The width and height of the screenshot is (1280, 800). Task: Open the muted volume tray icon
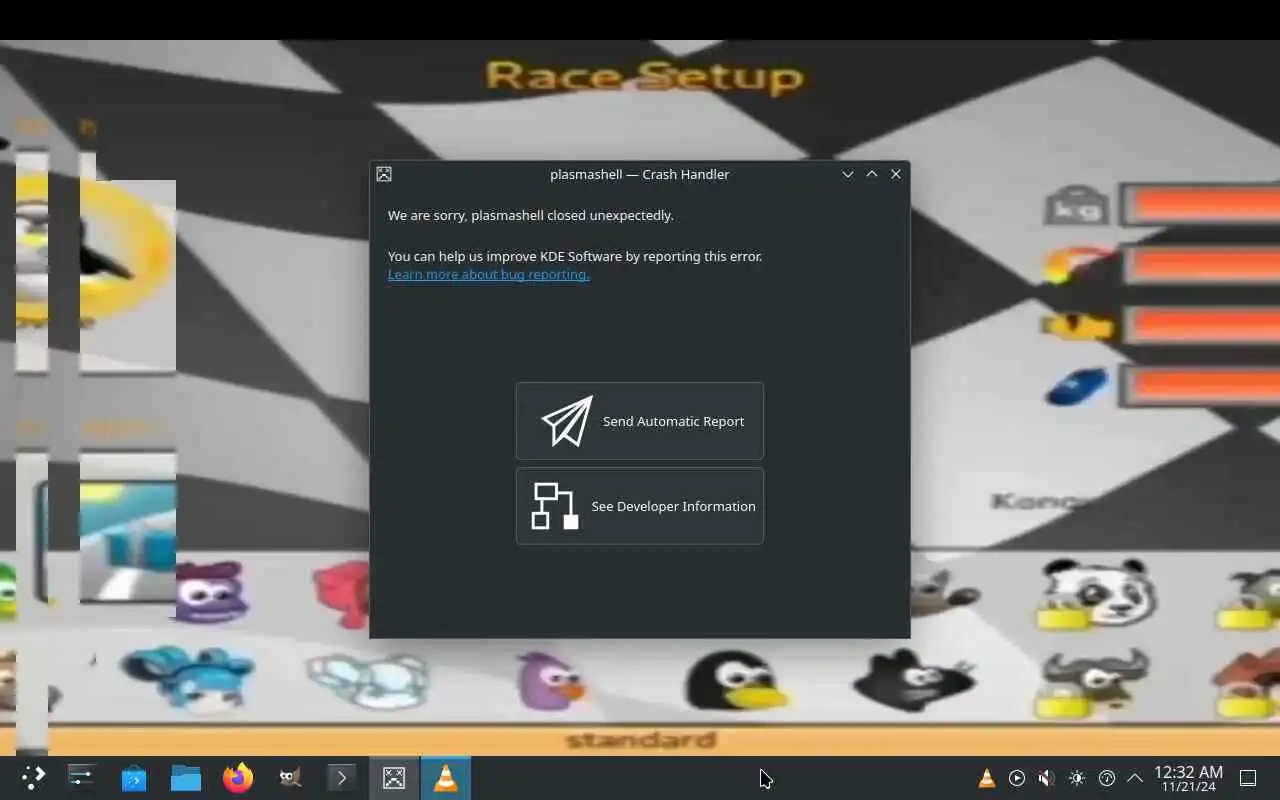tap(1046, 778)
